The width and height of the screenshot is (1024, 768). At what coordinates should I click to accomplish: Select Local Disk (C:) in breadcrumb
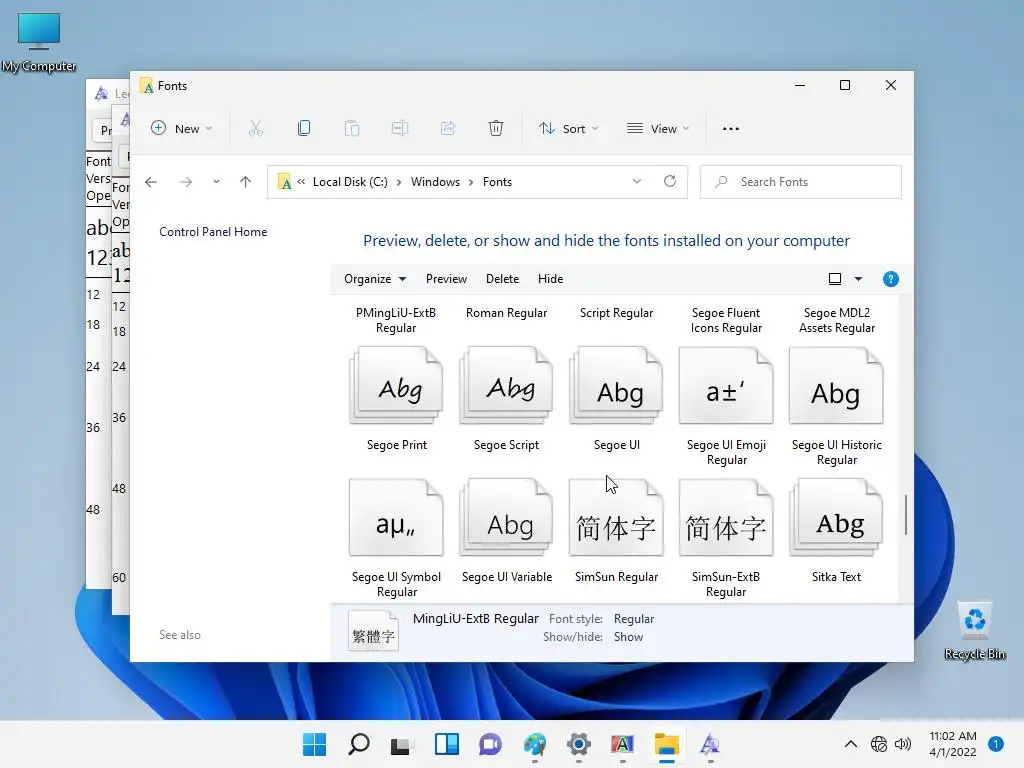coord(350,182)
